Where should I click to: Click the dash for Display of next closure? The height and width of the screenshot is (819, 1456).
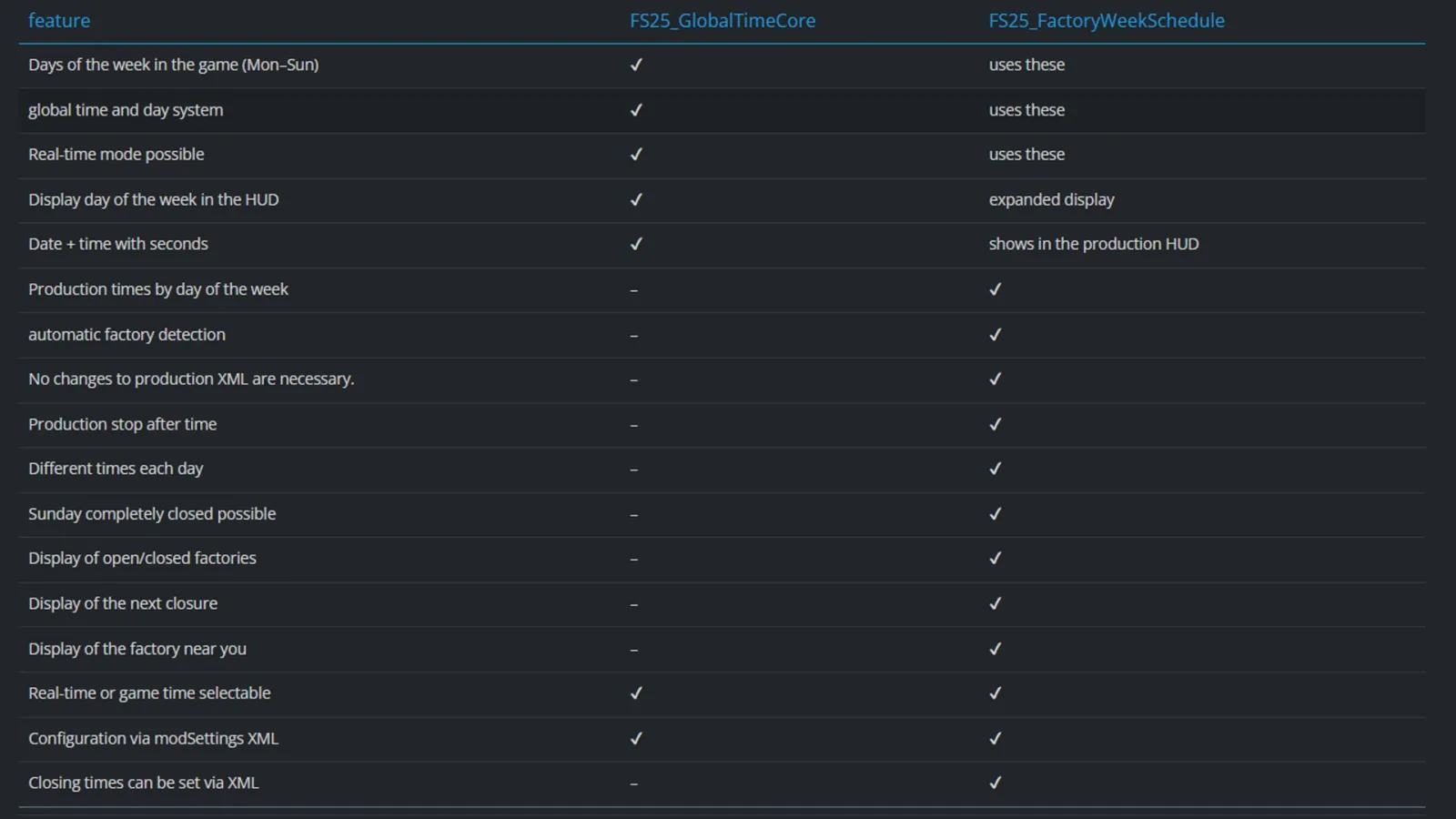click(634, 604)
